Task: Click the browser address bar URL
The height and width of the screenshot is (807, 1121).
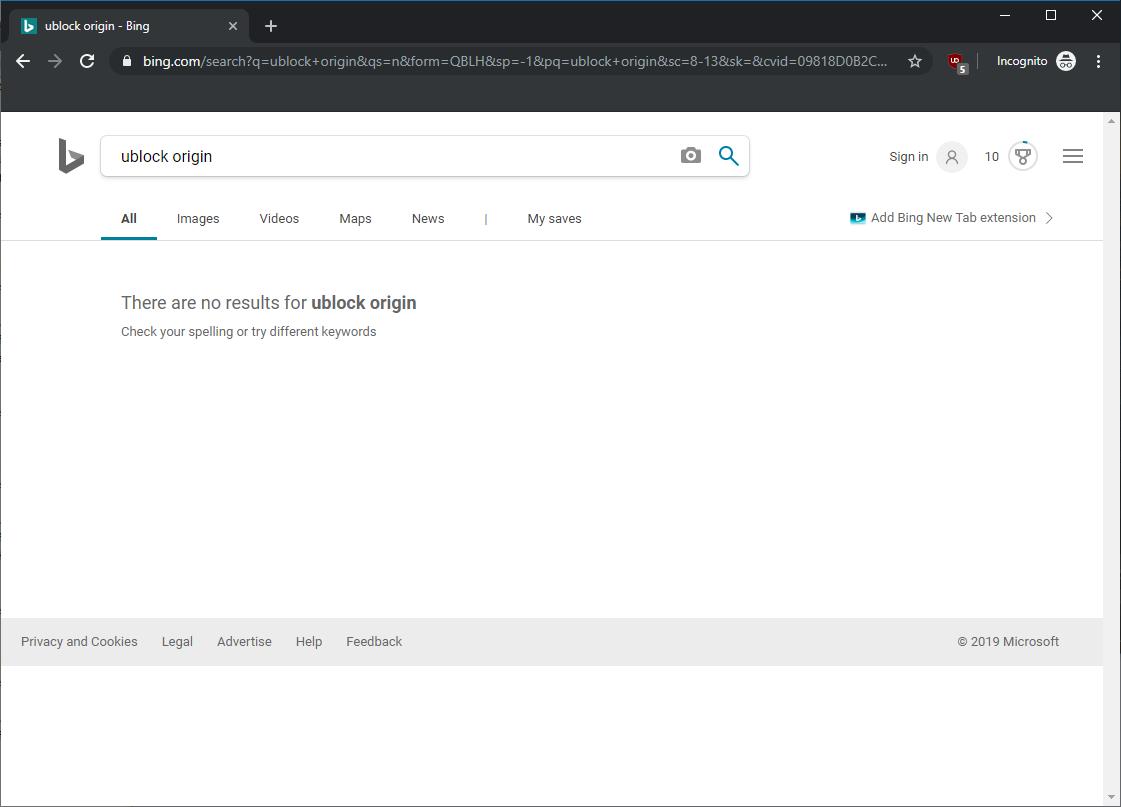Action: [x=515, y=61]
